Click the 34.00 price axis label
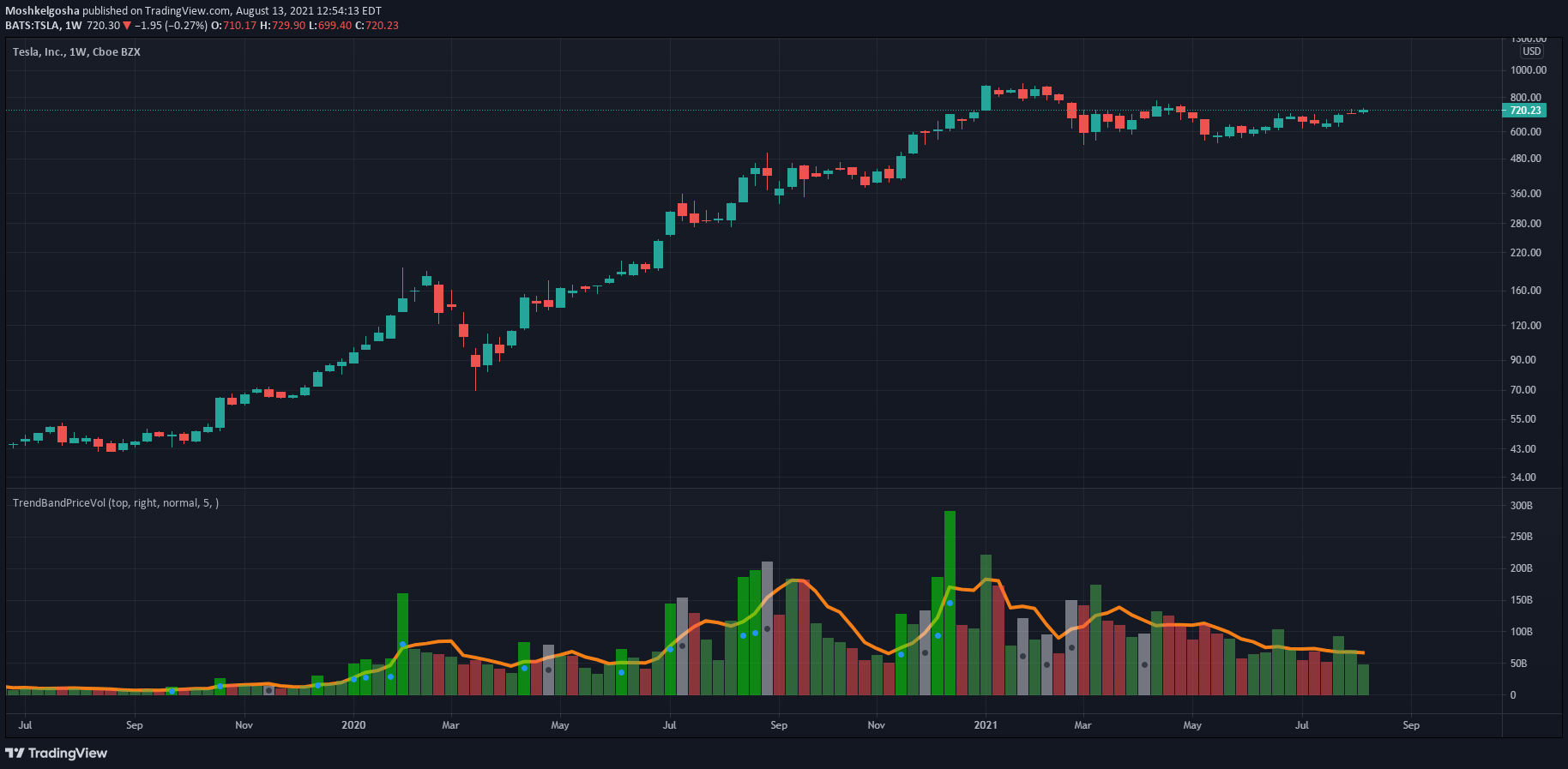Image resolution: width=1568 pixels, height=769 pixels. pyautogui.click(x=1523, y=478)
